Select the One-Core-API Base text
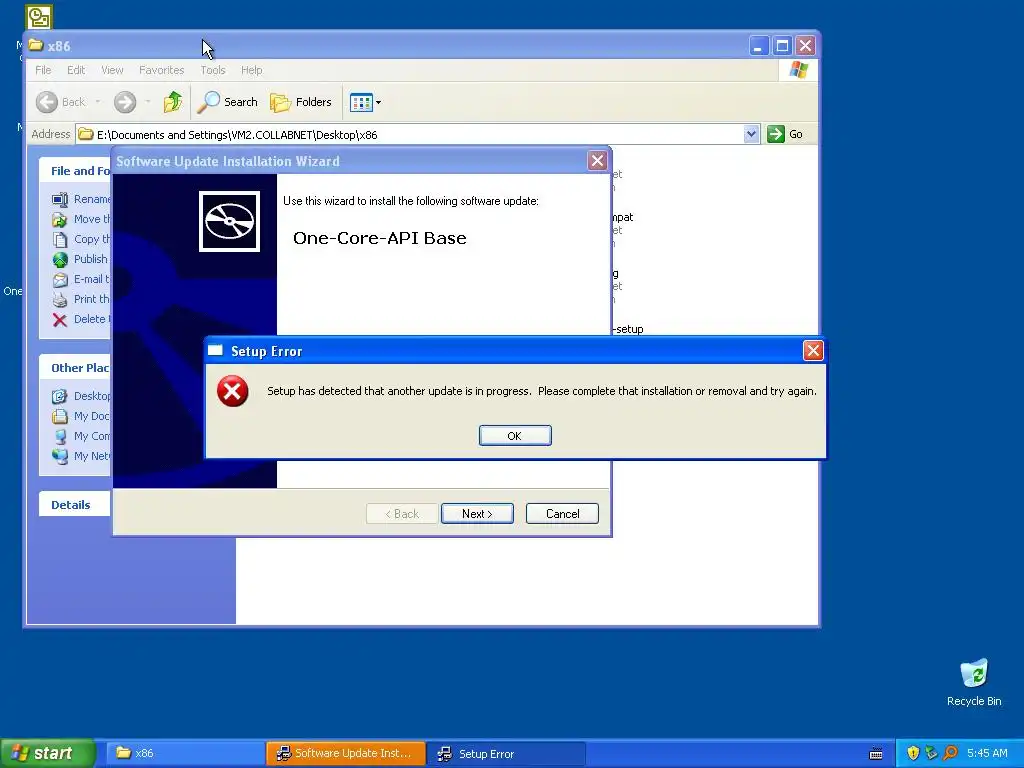1024x768 pixels. [x=379, y=238]
